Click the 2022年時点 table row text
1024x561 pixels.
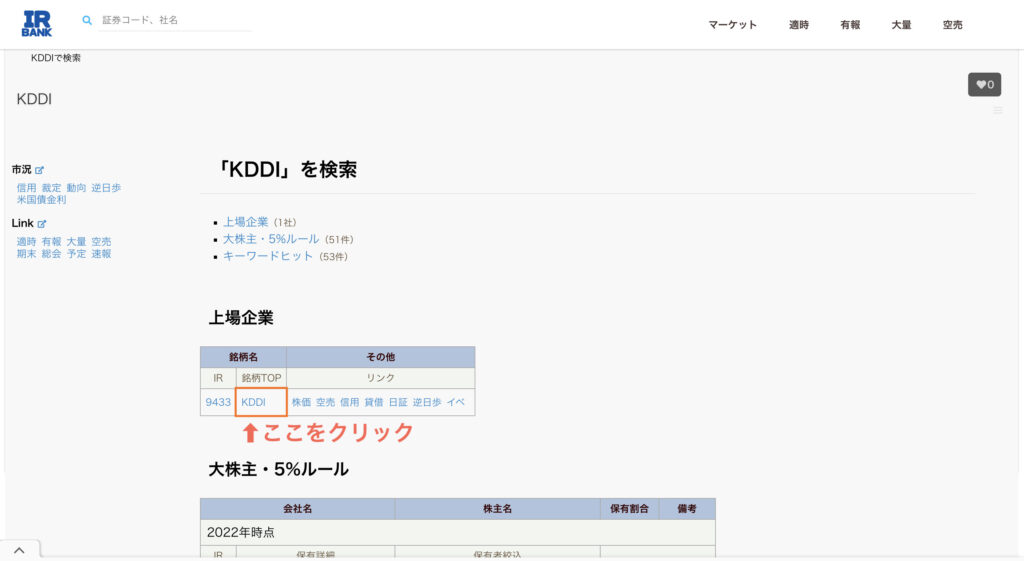tap(240, 532)
